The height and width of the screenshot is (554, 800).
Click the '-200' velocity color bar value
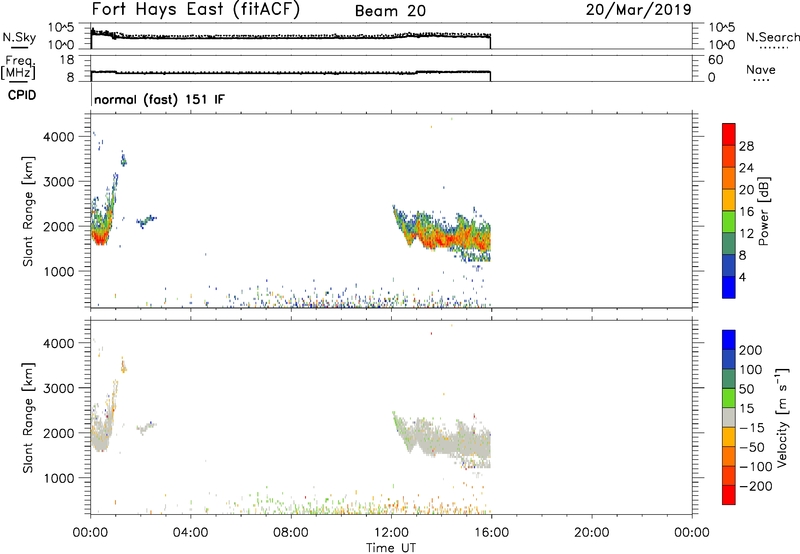tap(756, 486)
